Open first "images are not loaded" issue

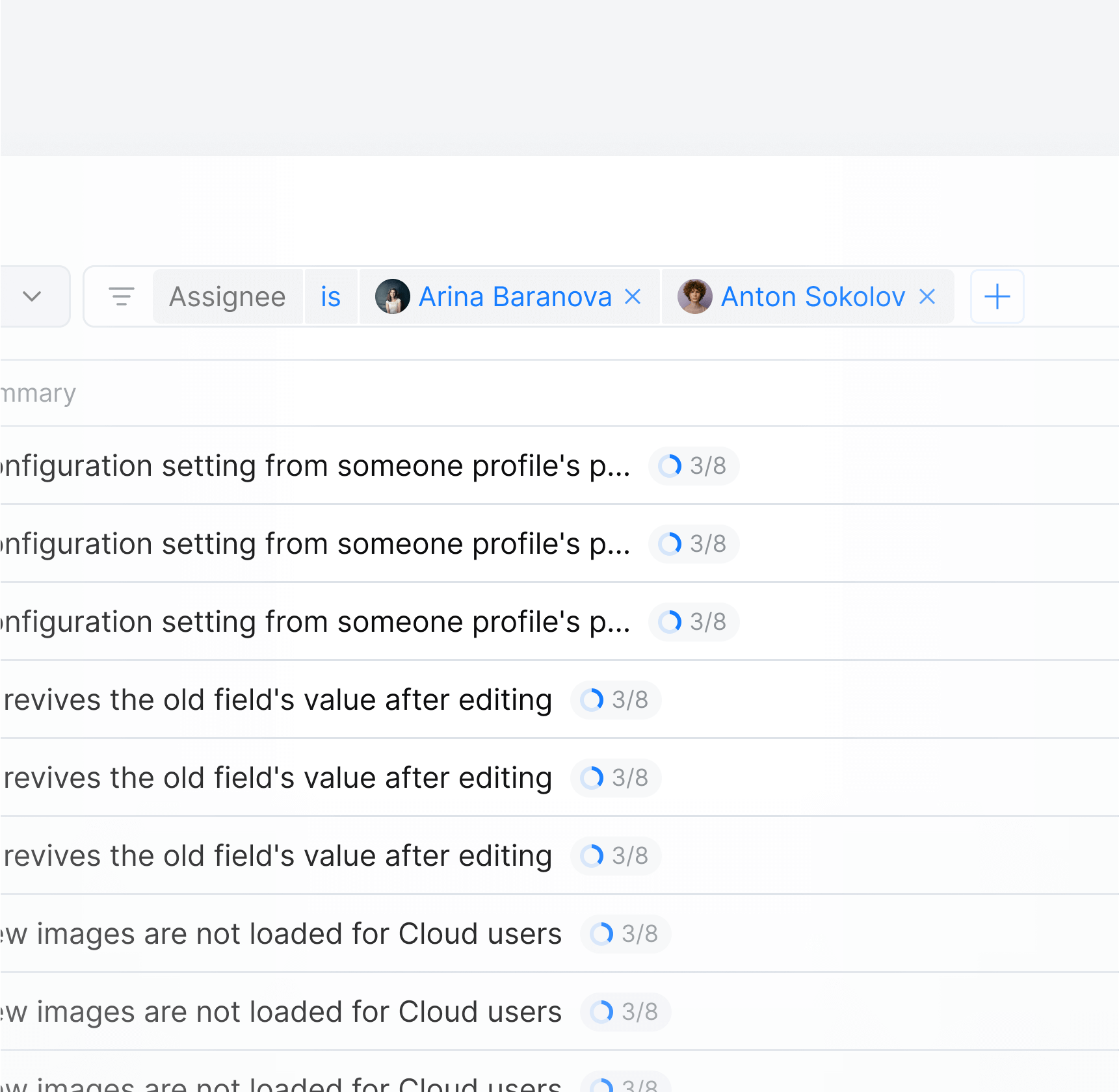click(x=281, y=934)
